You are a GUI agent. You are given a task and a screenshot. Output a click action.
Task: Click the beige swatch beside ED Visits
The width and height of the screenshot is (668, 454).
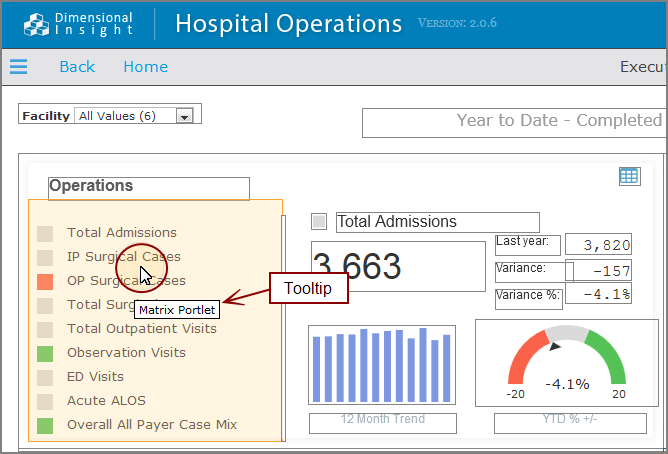pyautogui.click(x=45, y=378)
